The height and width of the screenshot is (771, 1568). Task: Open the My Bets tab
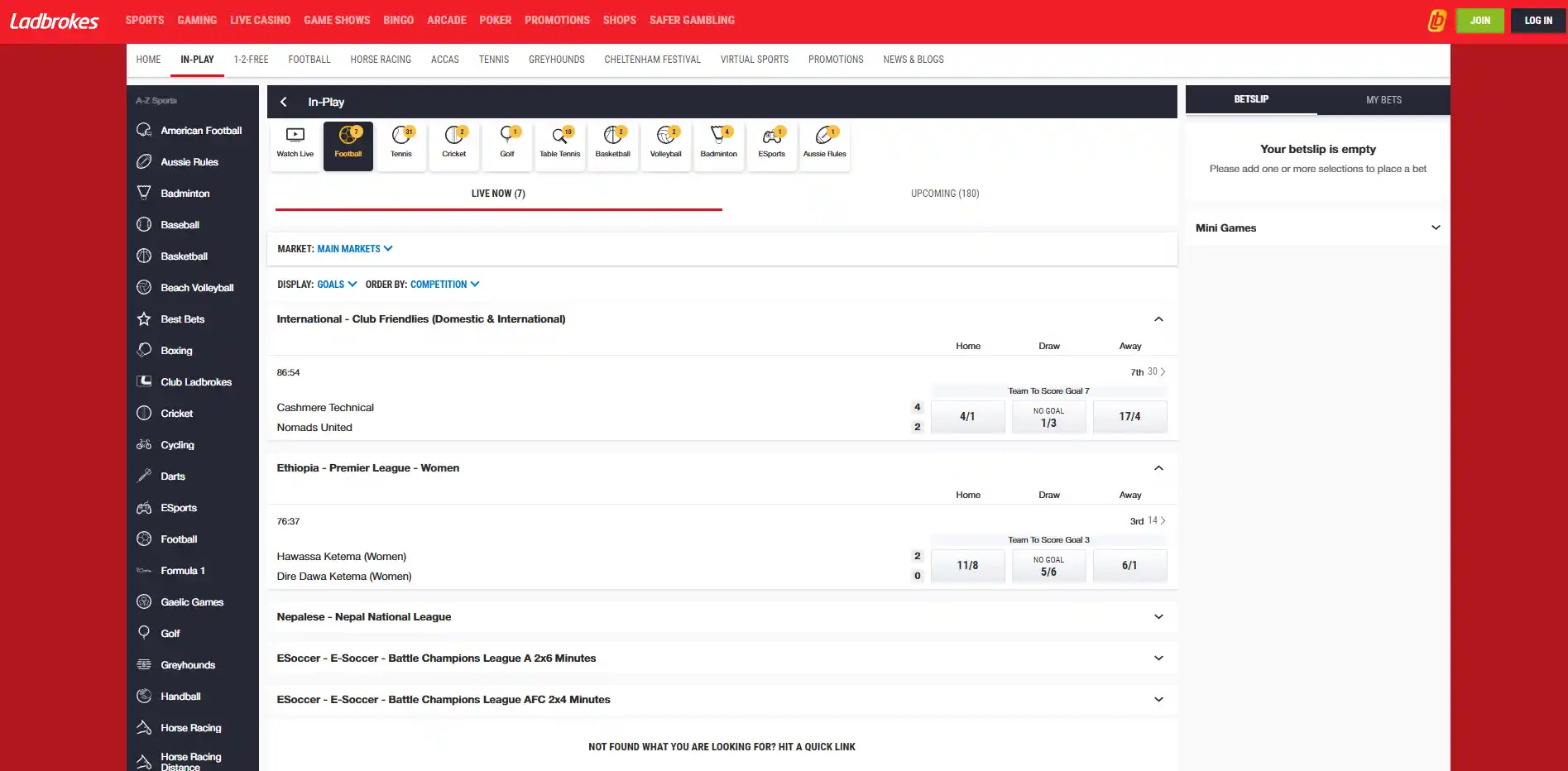(1383, 100)
